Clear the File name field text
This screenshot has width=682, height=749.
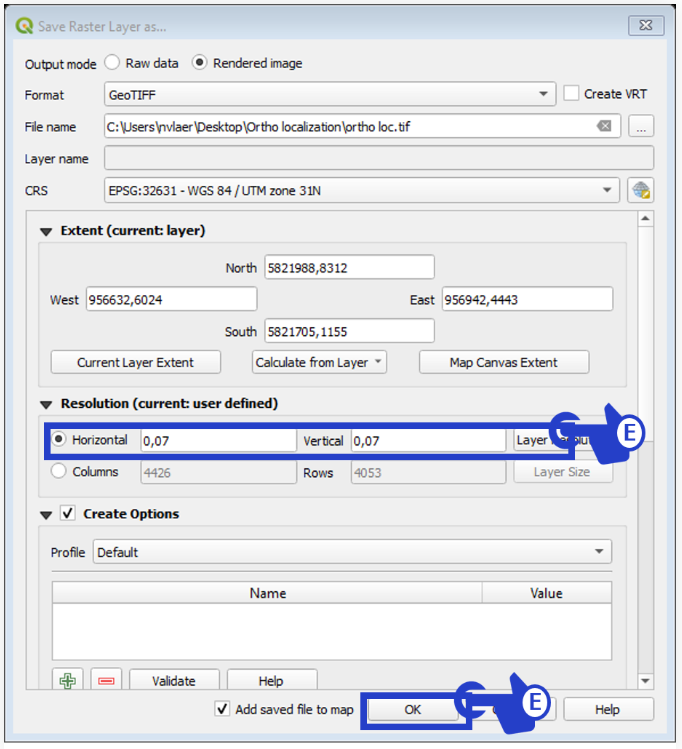[604, 126]
